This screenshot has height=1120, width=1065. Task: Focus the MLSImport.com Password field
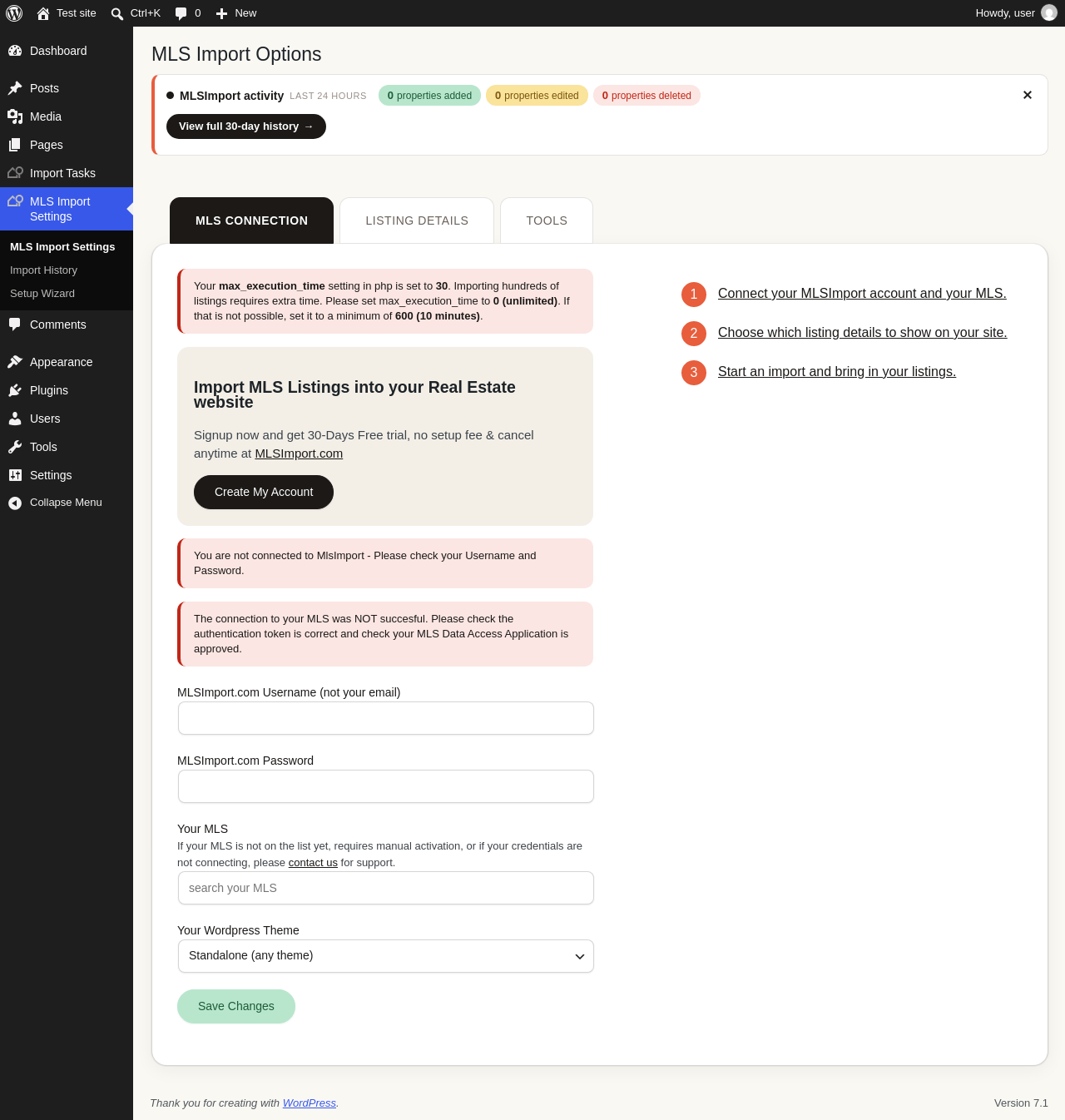click(x=386, y=786)
